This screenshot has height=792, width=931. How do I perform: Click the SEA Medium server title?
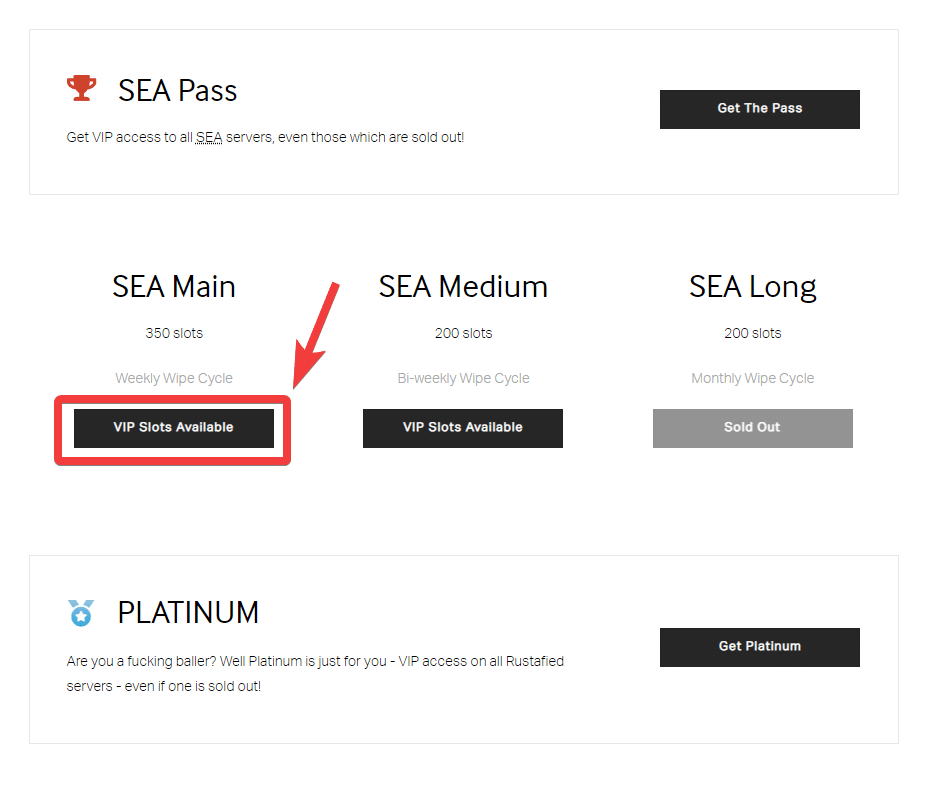pyautogui.click(x=463, y=287)
